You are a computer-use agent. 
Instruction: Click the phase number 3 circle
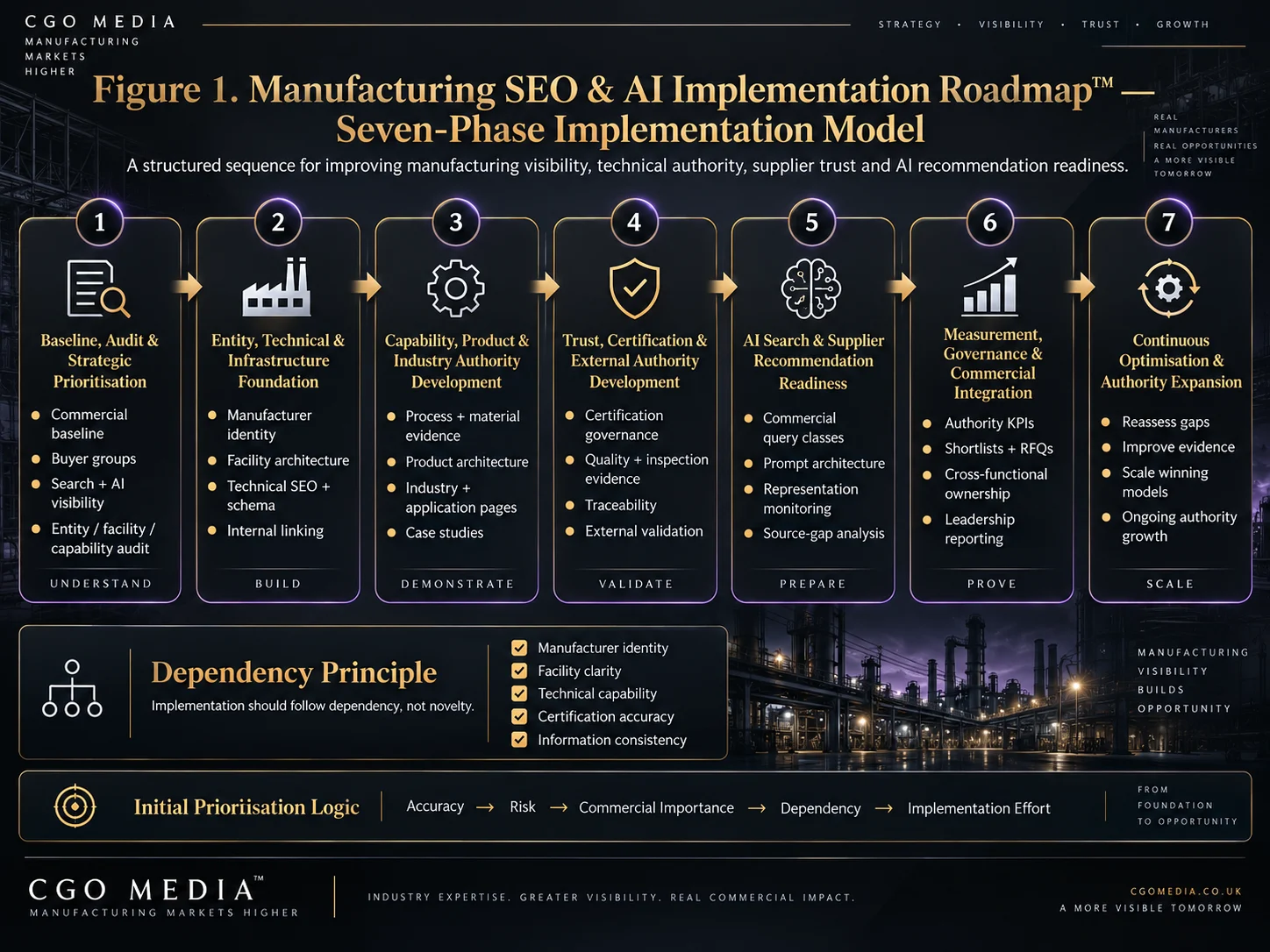[456, 223]
